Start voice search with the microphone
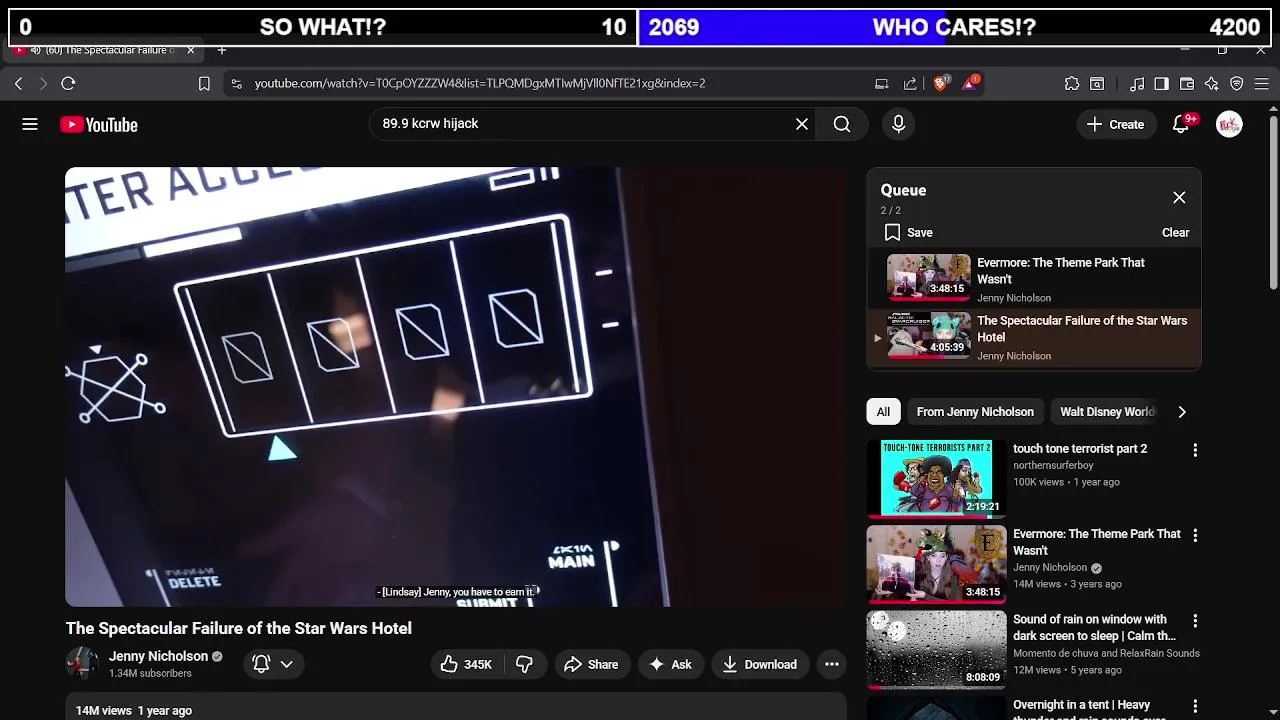 click(898, 124)
